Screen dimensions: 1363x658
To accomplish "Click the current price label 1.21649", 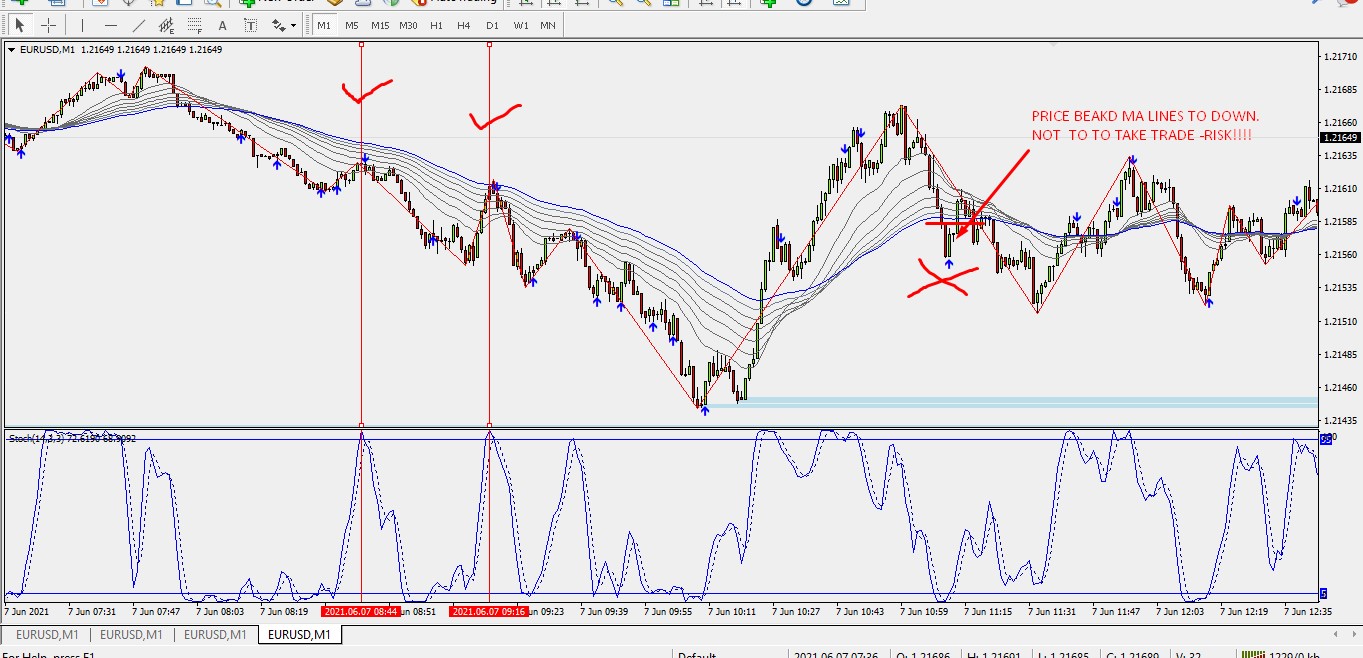I will [1340, 137].
